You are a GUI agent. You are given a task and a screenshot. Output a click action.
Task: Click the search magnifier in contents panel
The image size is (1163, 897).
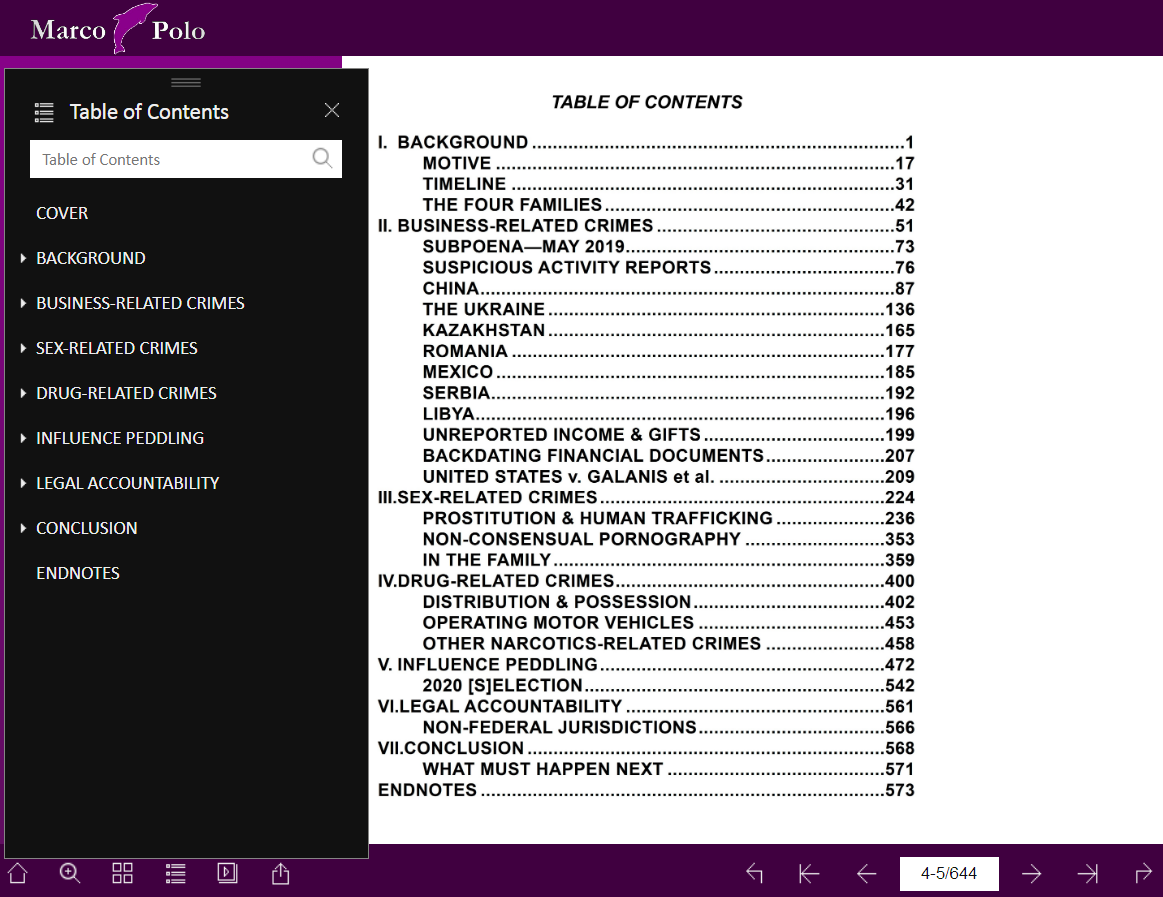click(322, 158)
